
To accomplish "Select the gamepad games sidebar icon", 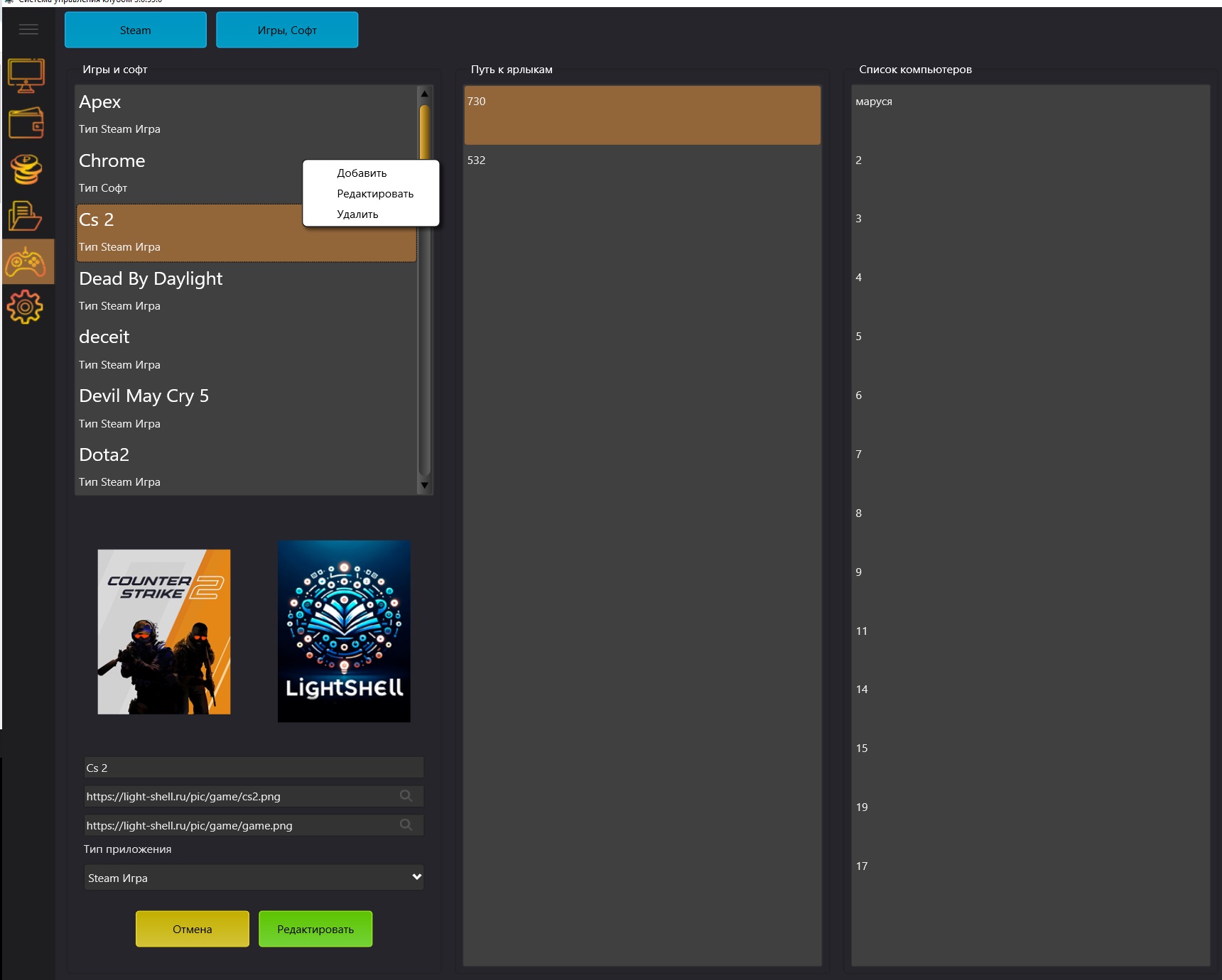I will (x=26, y=262).
